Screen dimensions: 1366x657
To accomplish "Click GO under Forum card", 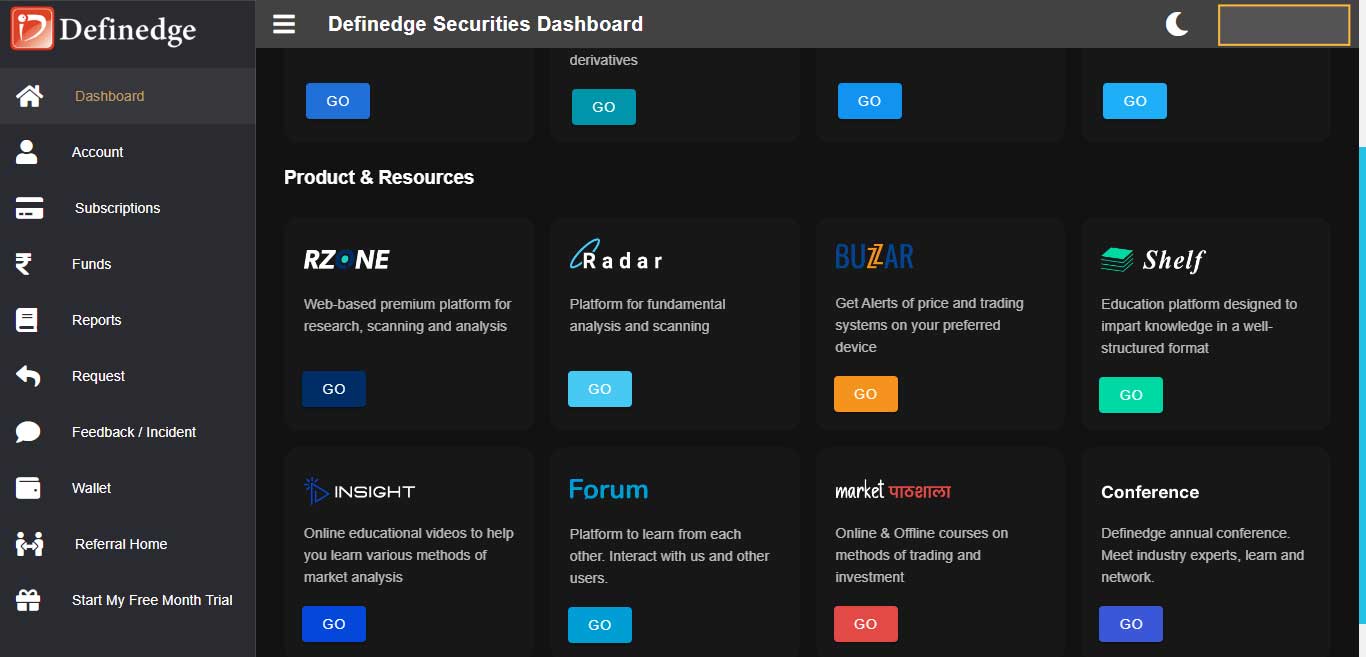I will (x=600, y=625).
